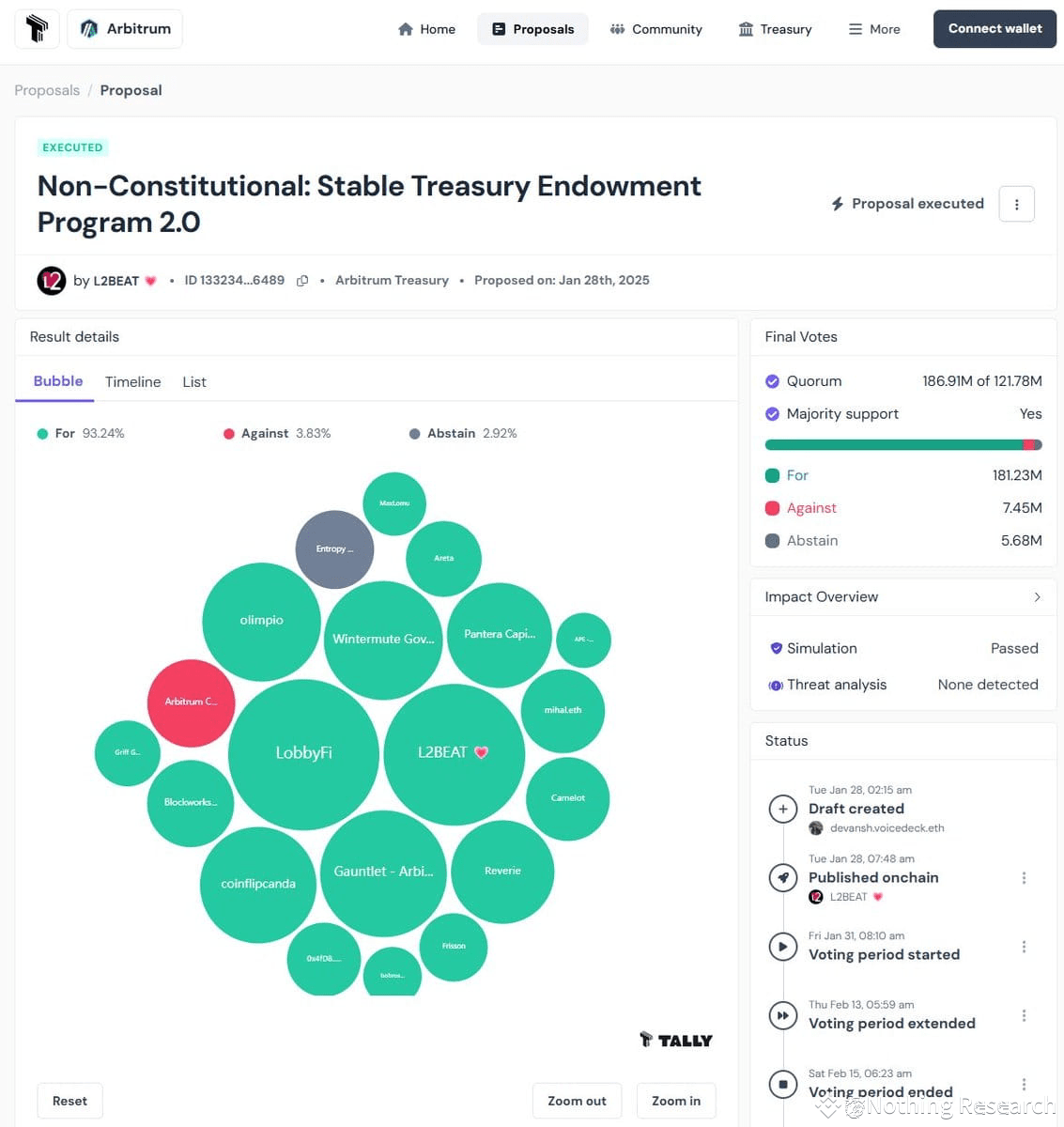The width and height of the screenshot is (1064, 1127).
Task: Select the Pantera Capi... bubble
Action: pyautogui.click(x=500, y=635)
